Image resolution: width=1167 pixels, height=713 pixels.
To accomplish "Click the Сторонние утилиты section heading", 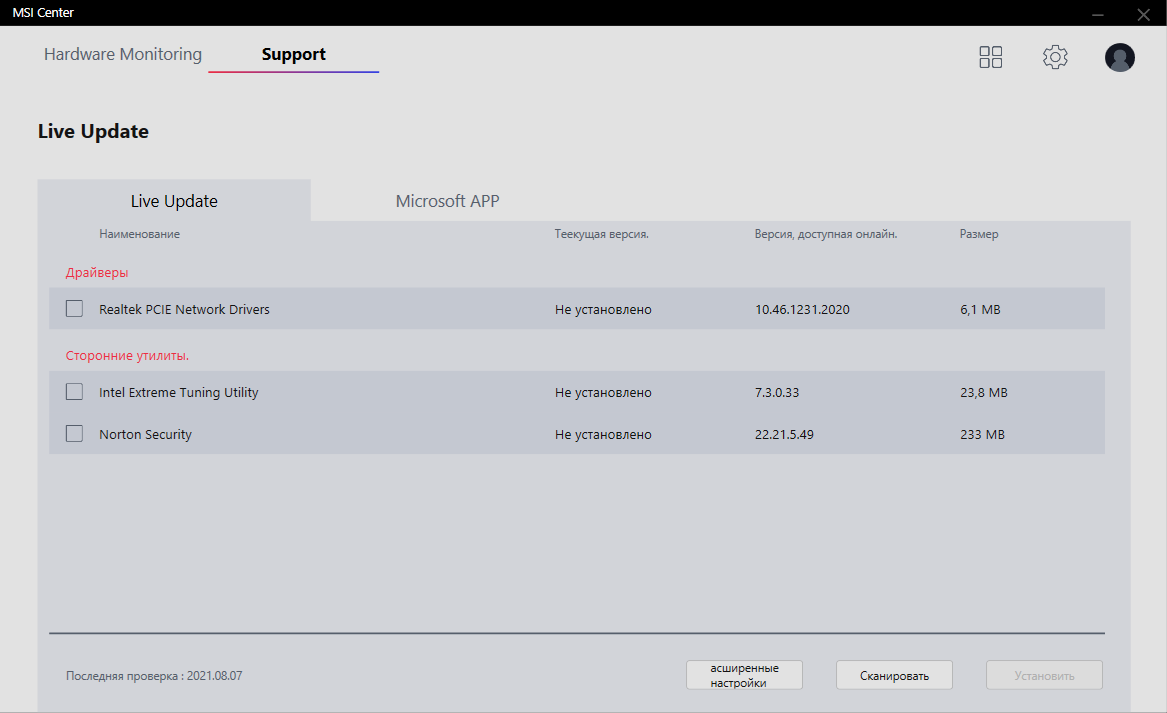I will 127,356.
